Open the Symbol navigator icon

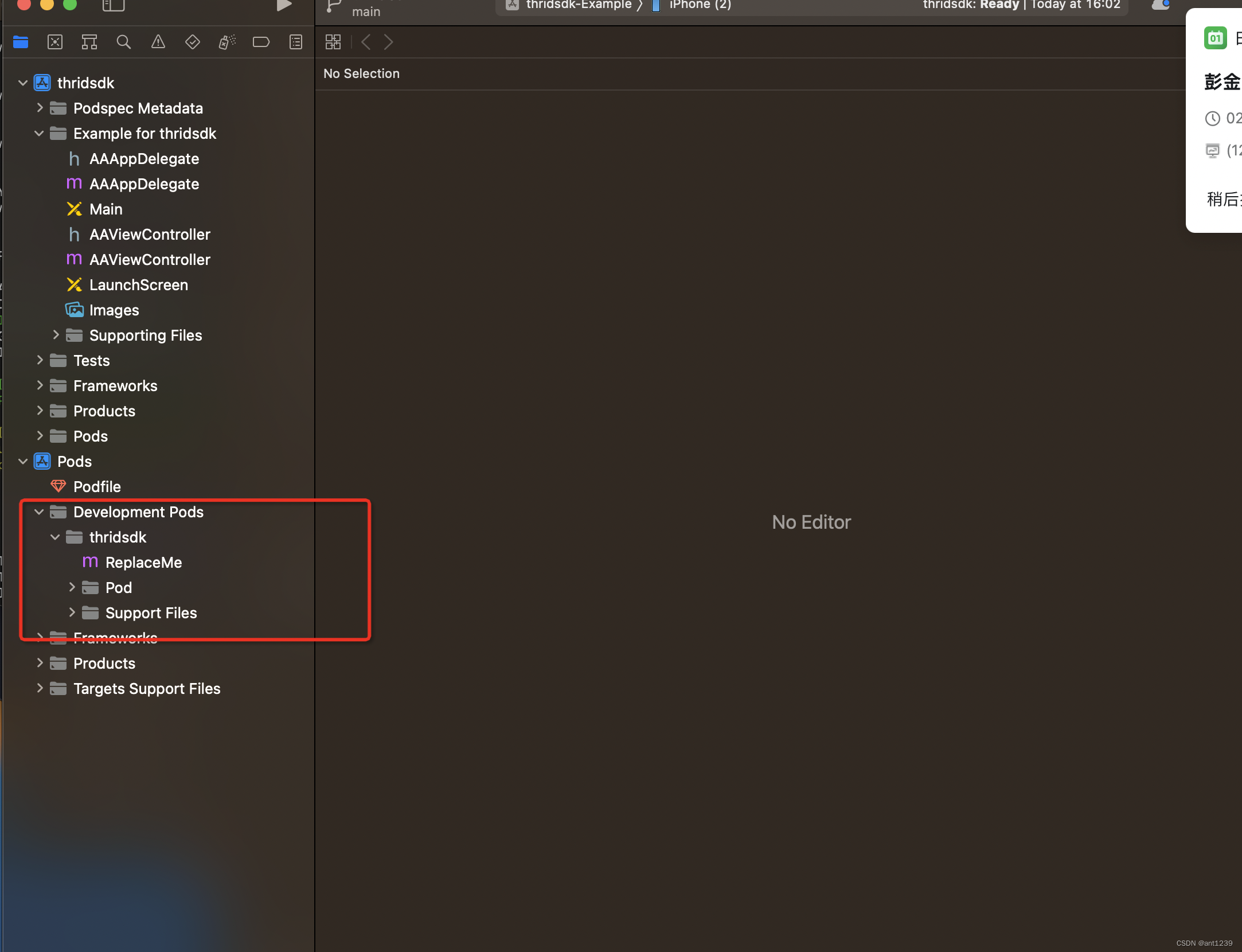[89, 42]
